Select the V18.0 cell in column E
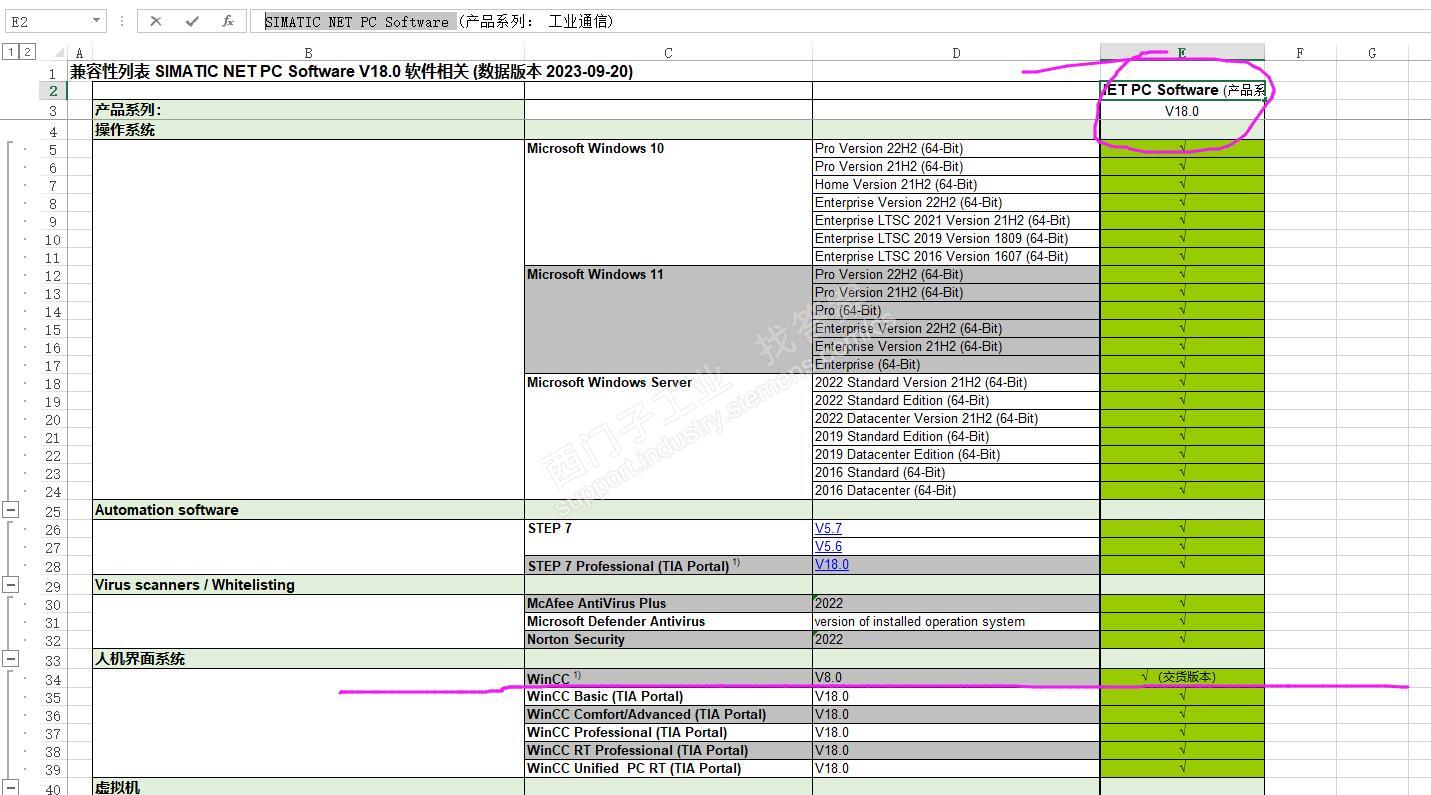Screen dimensions: 1431x795 coord(1182,111)
